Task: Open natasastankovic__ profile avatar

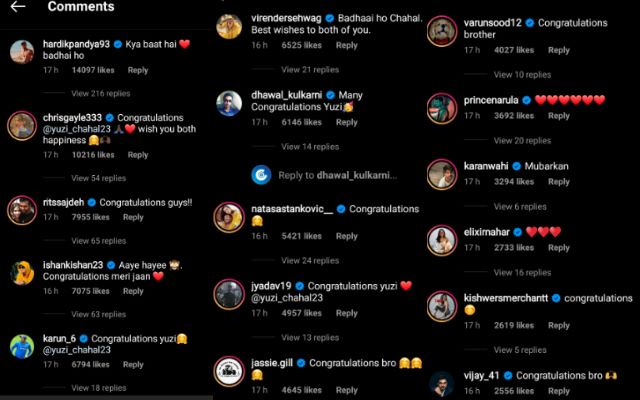Action: tap(229, 217)
